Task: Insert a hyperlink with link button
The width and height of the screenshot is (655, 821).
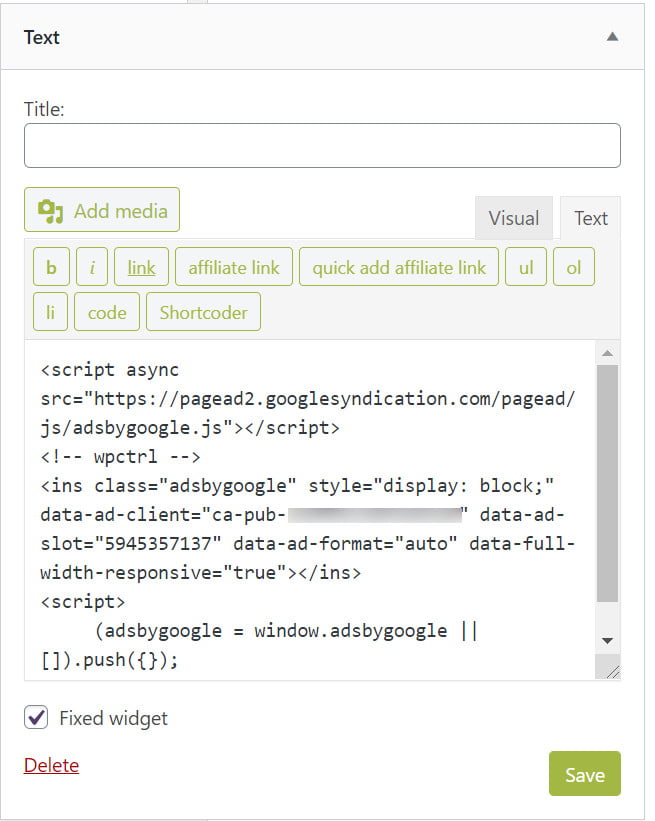Action: pyautogui.click(x=141, y=267)
